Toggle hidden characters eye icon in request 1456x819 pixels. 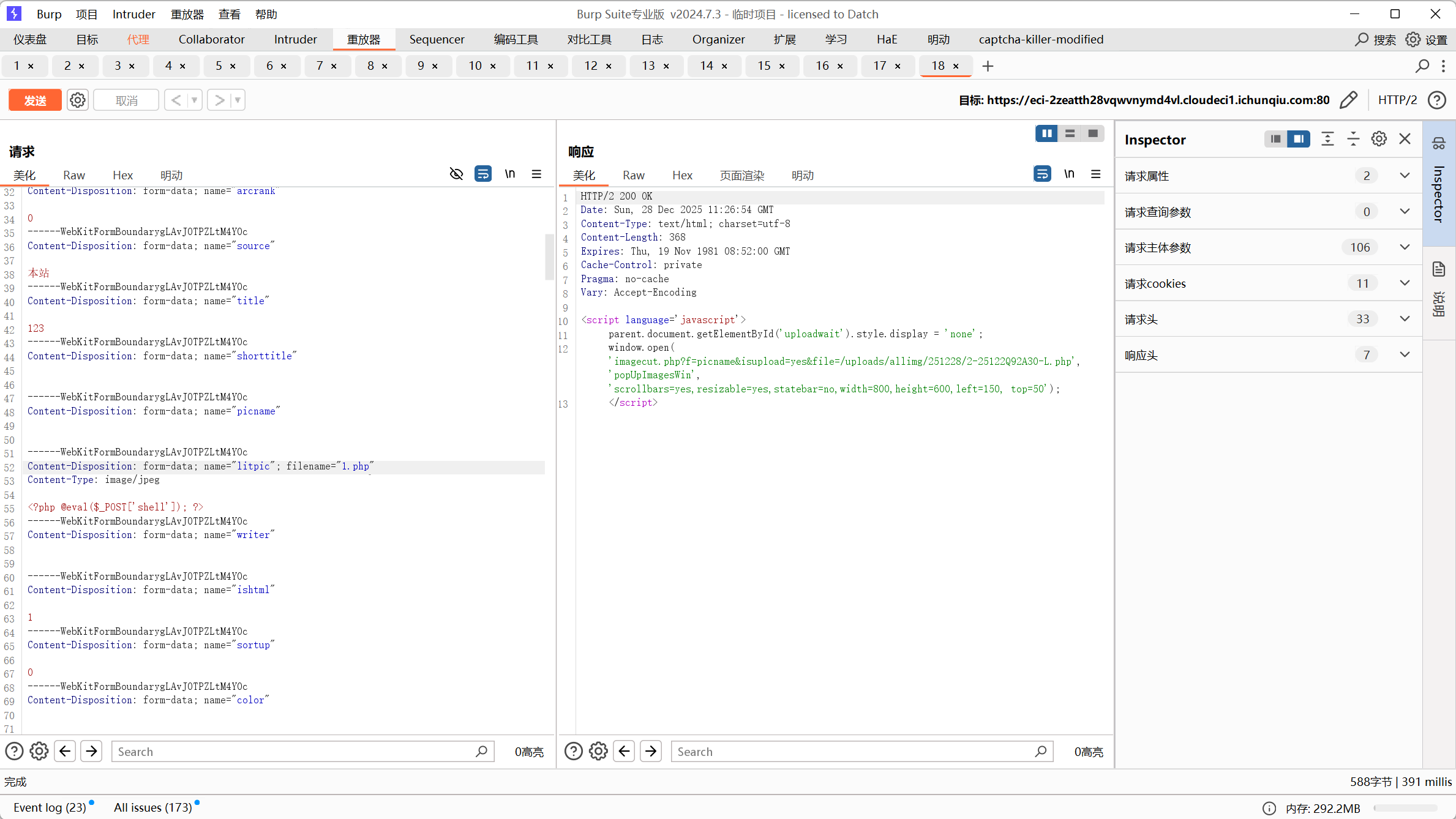coord(456,174)
